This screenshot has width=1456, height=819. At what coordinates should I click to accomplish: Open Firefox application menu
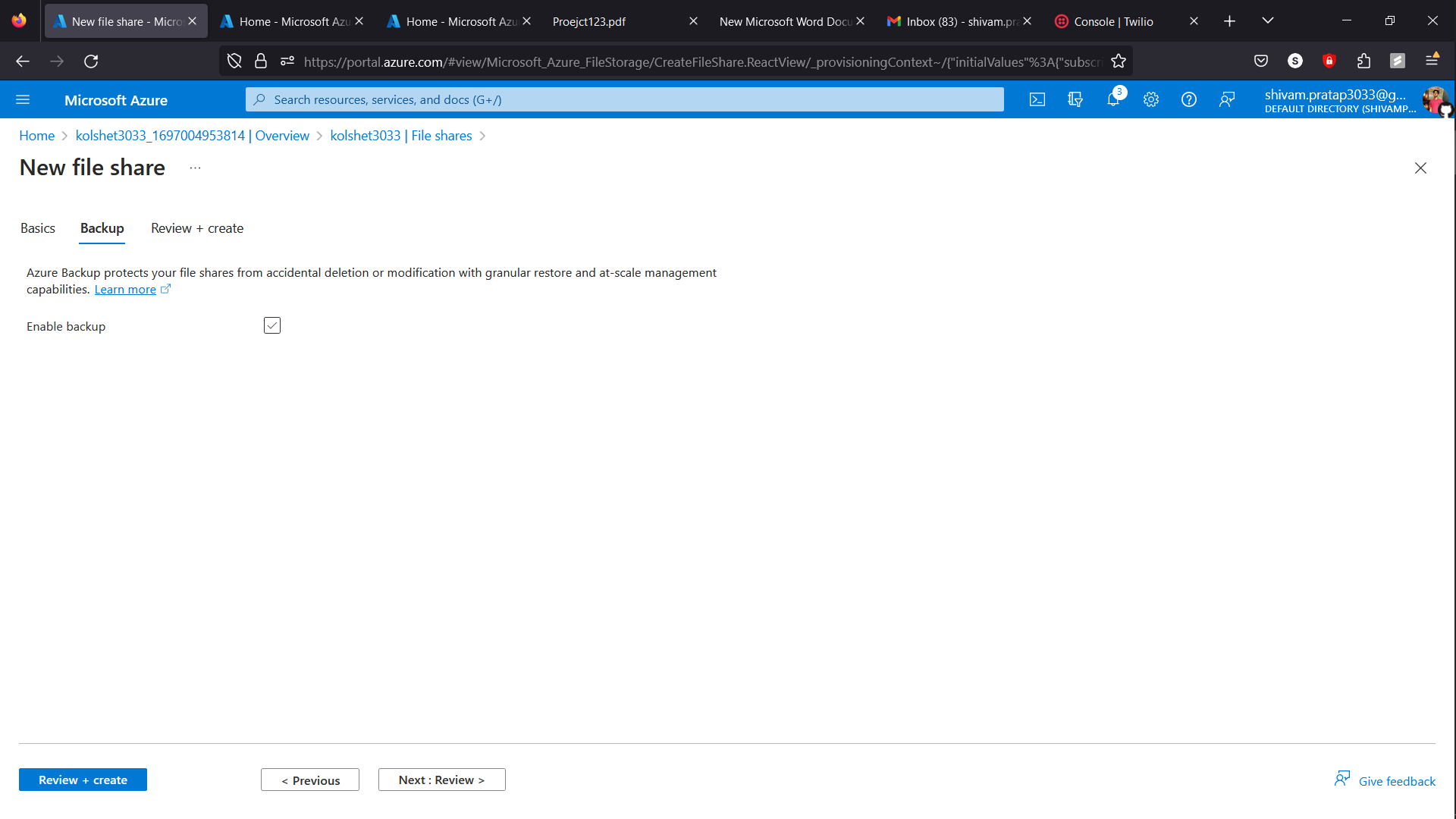tap(1433, 61)
